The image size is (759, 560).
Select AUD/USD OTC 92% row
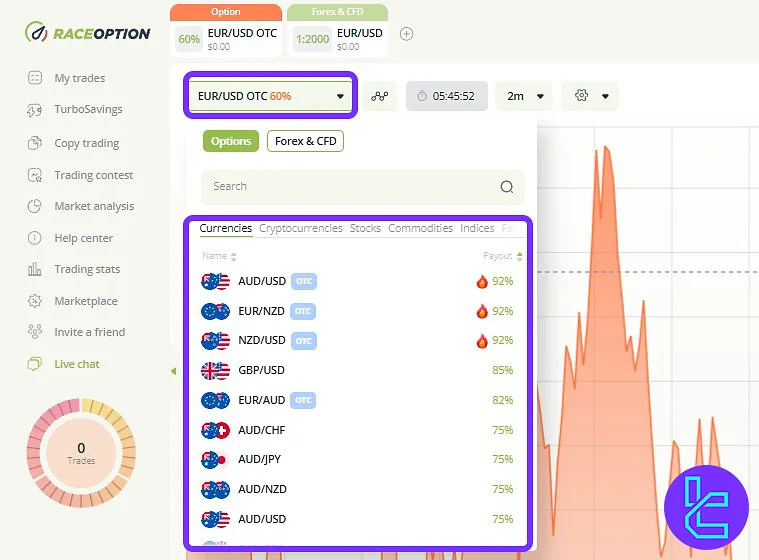tap(357, 281)
